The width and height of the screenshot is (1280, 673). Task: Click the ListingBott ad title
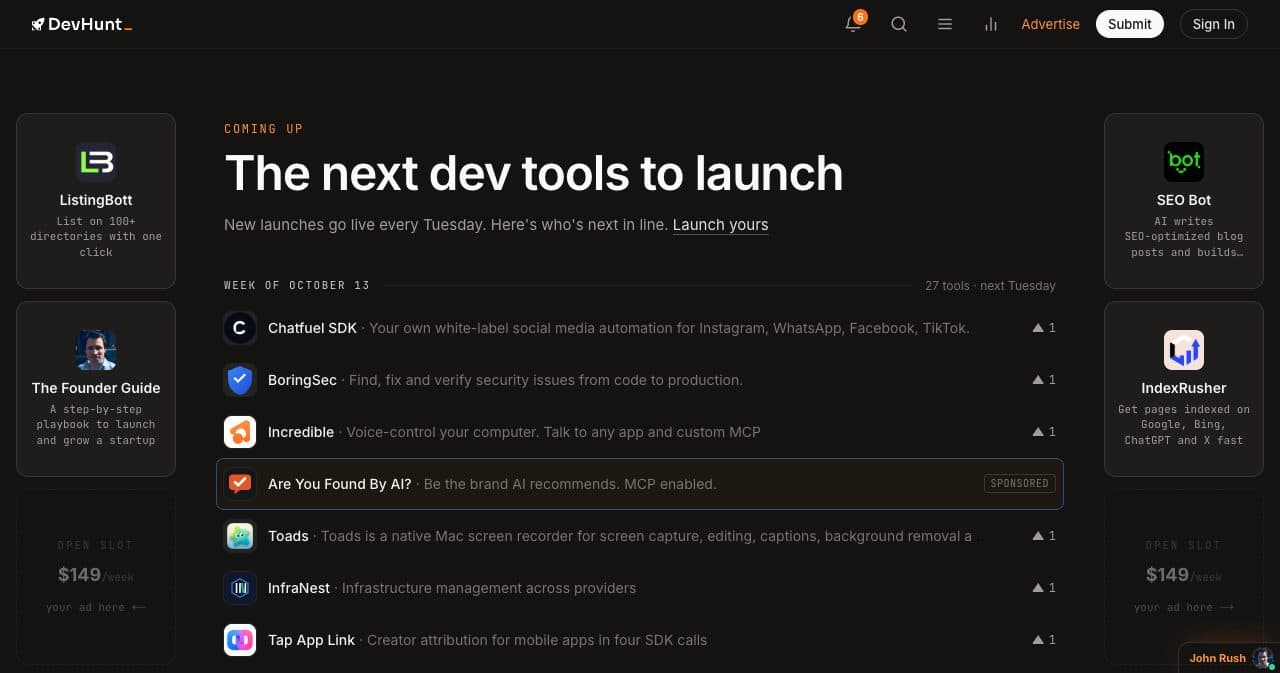coord(96,200)
